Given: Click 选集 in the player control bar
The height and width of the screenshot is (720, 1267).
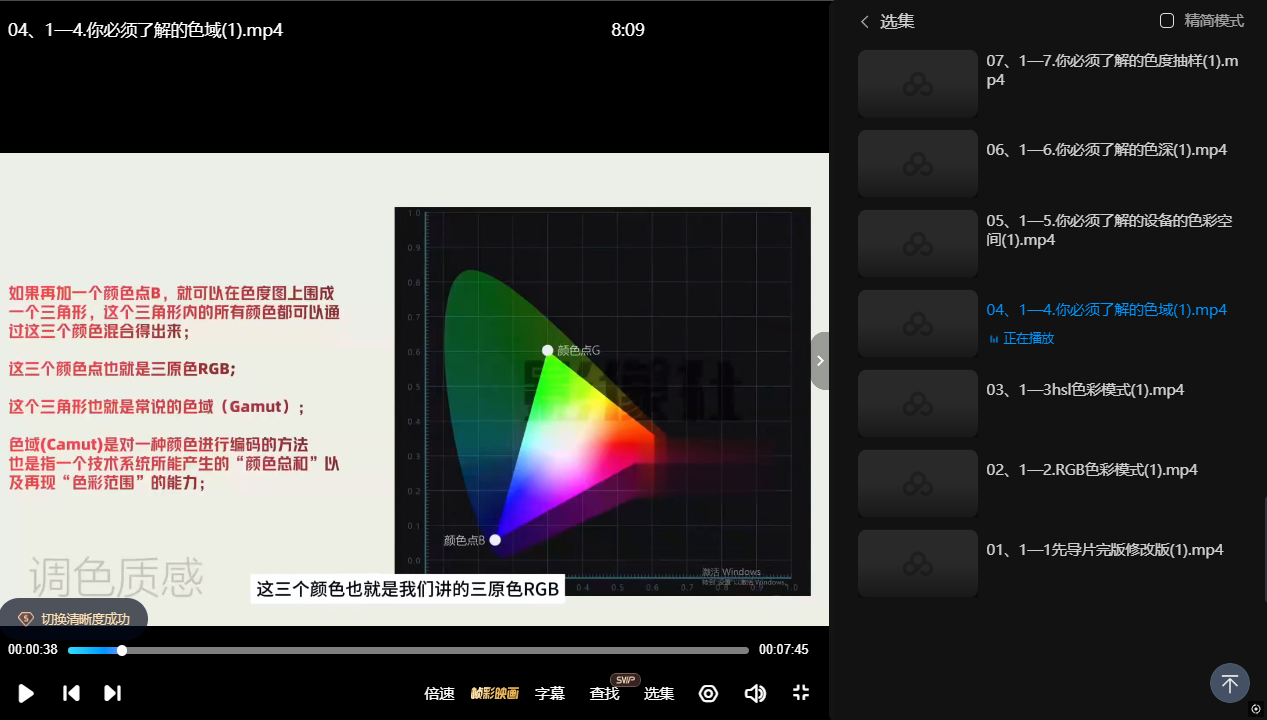Looking at the screenshot, I should [x=659, y=694].
